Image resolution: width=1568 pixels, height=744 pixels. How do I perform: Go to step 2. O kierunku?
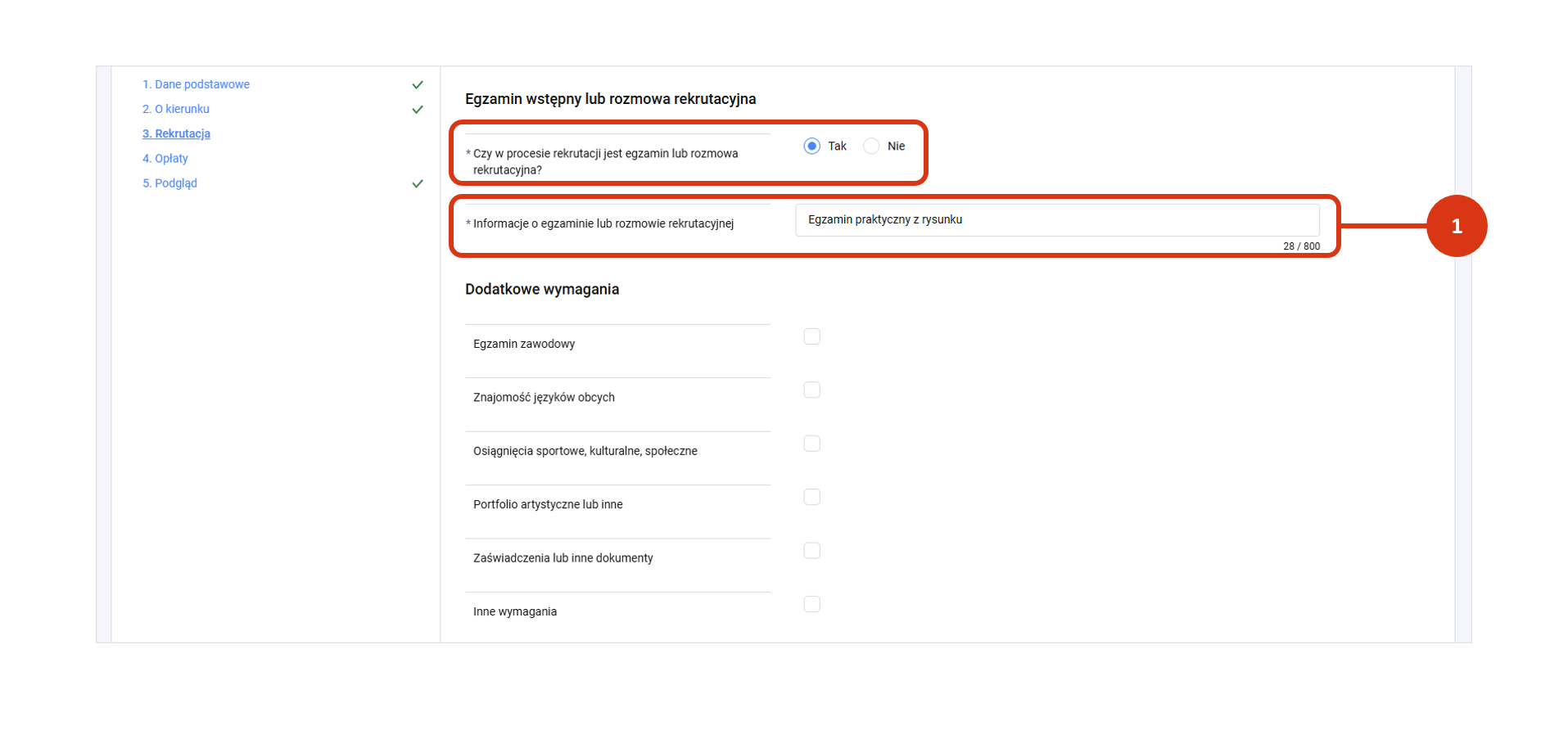tap(176, 109)
